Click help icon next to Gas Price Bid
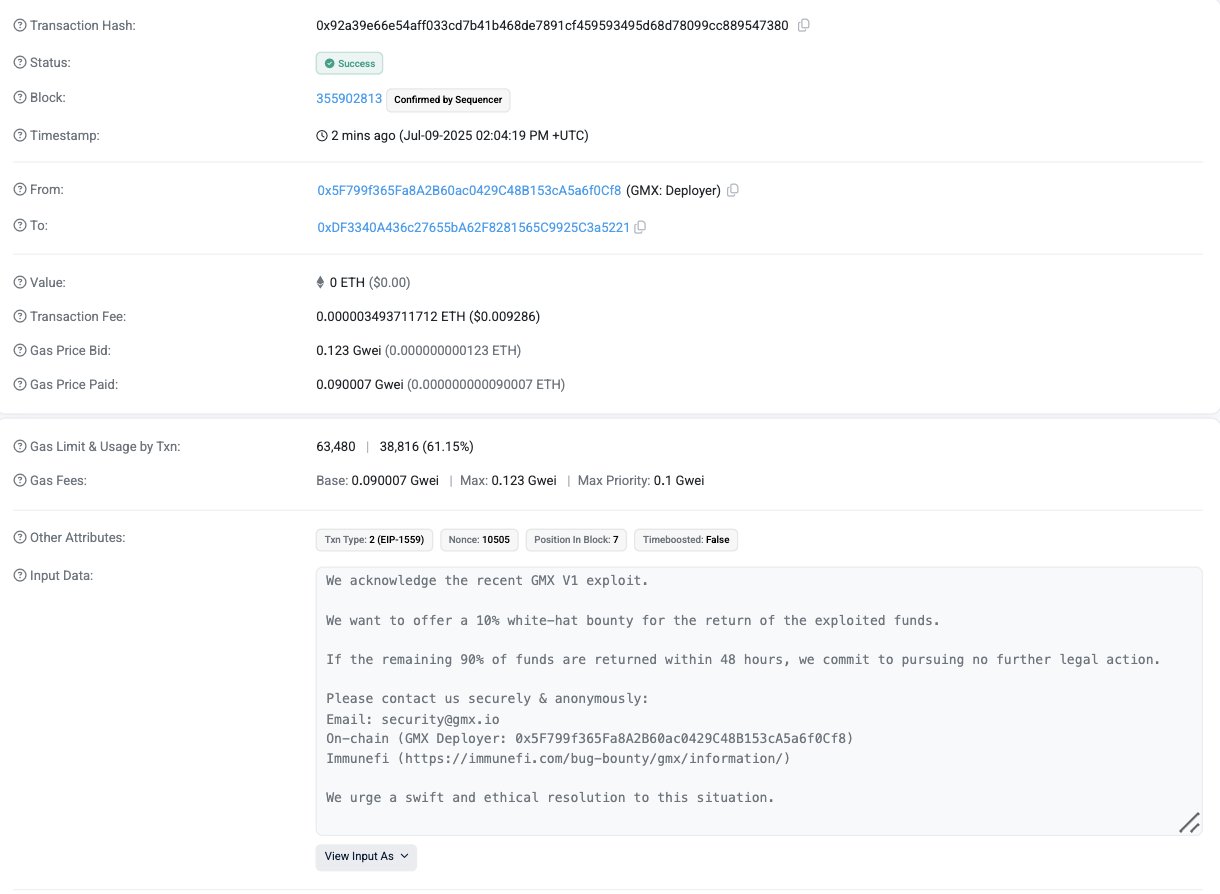Screen dimensions: 1220x894 pos(20,350)
